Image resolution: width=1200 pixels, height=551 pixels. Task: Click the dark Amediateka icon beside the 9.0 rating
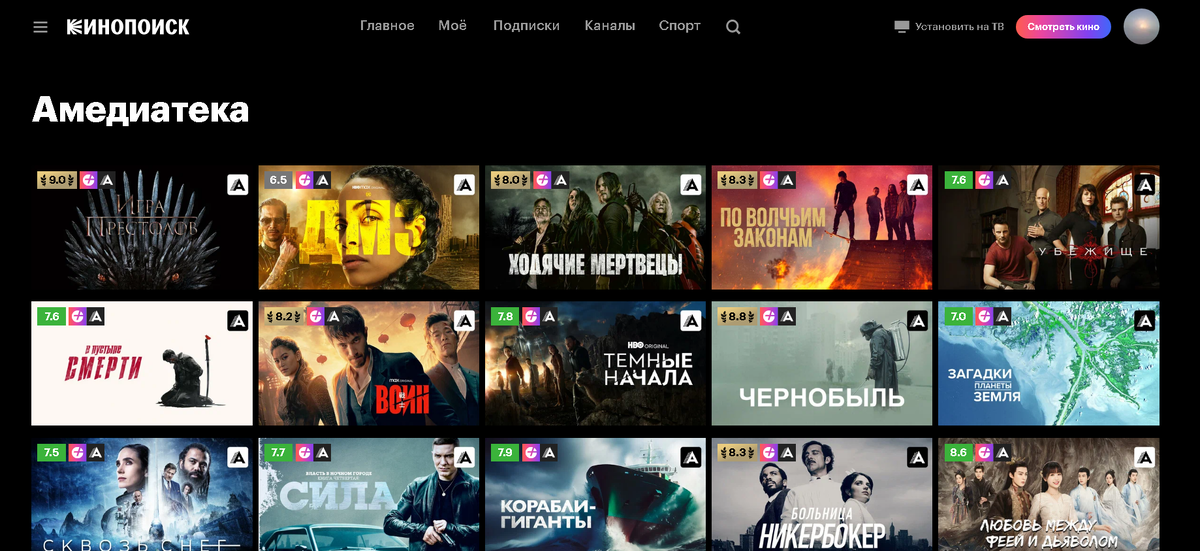[x=108, y=180]
